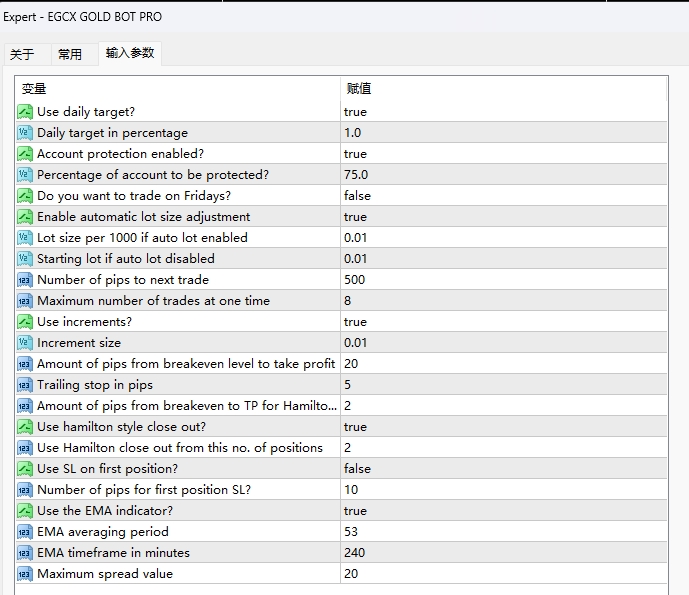Image resolution: width=689 pixels, height=595 pixels.
Task: Click the EMA averaging period value 53
Action: point(351,532)
